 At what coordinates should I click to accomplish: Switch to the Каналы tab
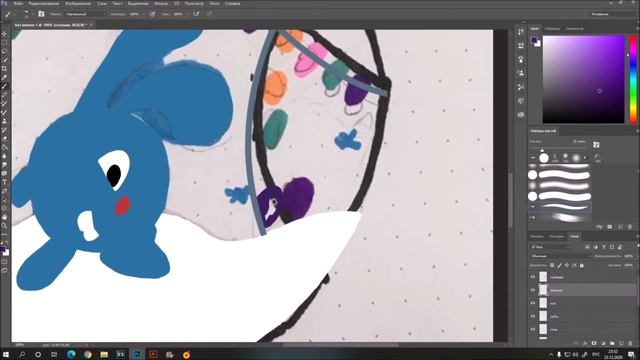click(x=537, y=236)
